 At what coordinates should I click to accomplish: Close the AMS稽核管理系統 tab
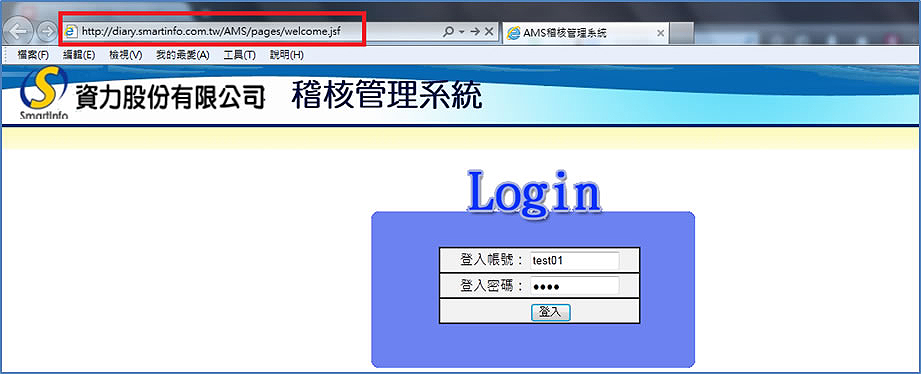660,33
